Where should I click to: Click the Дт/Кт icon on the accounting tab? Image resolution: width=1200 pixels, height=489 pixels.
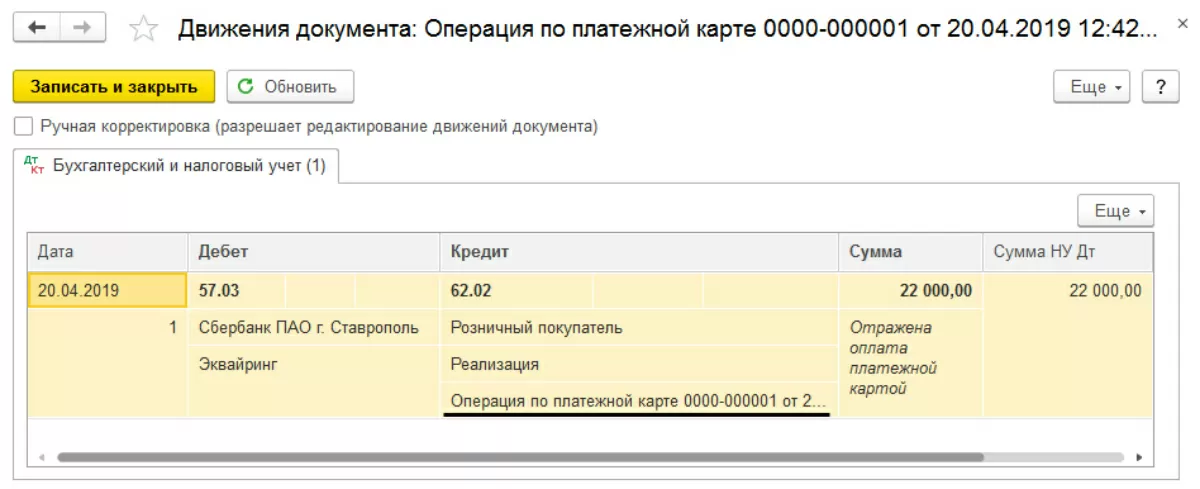[x=34, y=165]
